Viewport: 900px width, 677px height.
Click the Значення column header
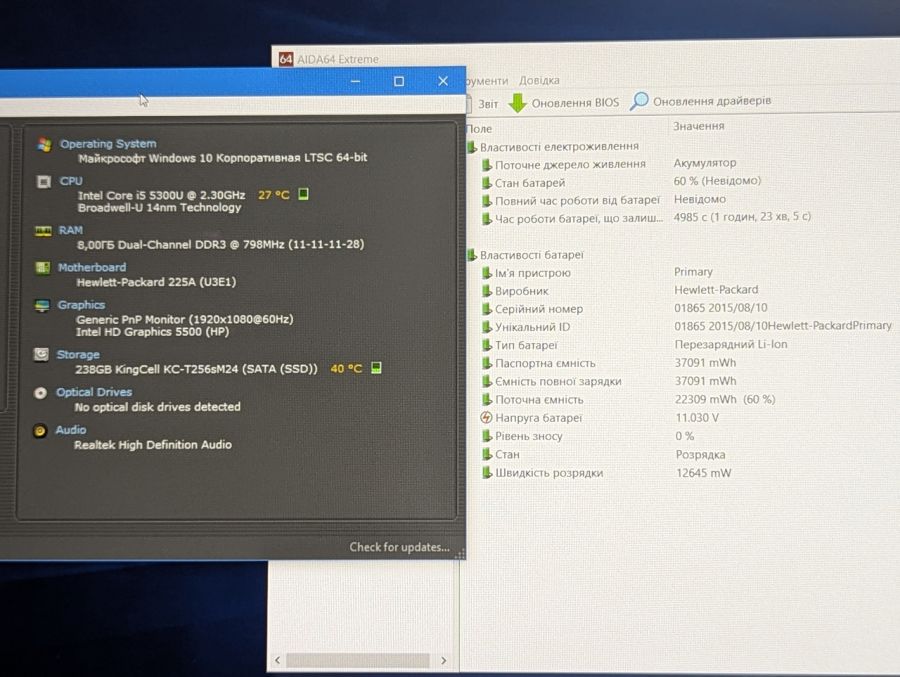pos(699,126)
